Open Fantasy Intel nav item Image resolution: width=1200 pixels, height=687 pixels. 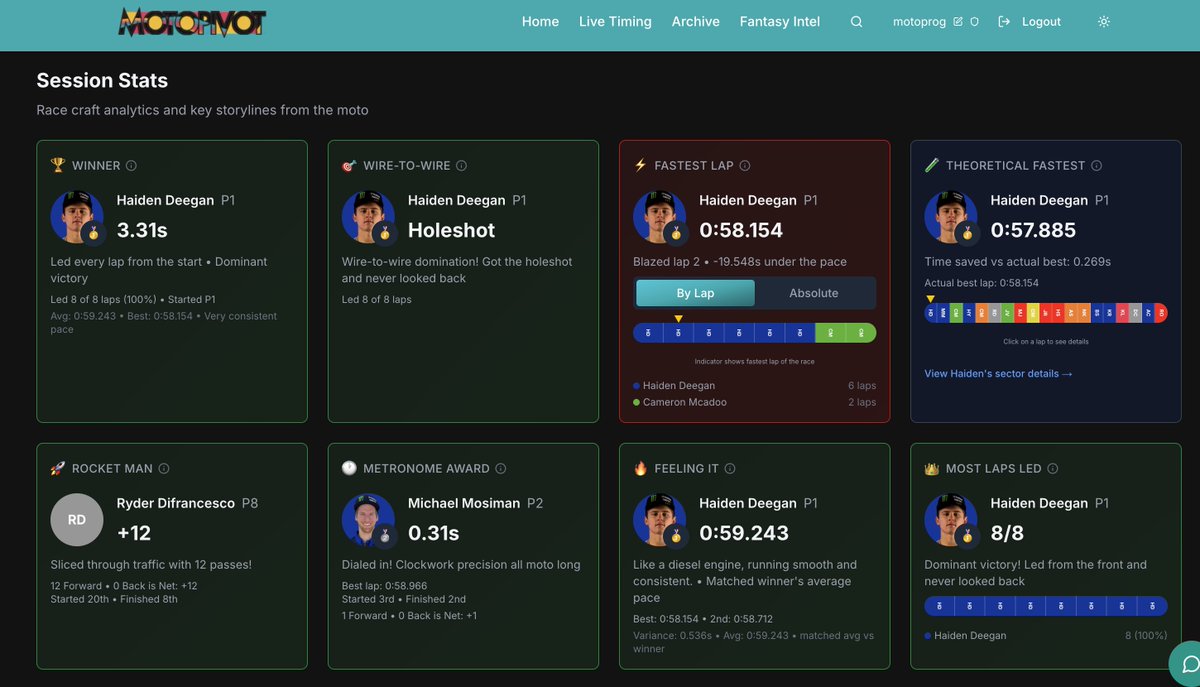tap(780, 22)
